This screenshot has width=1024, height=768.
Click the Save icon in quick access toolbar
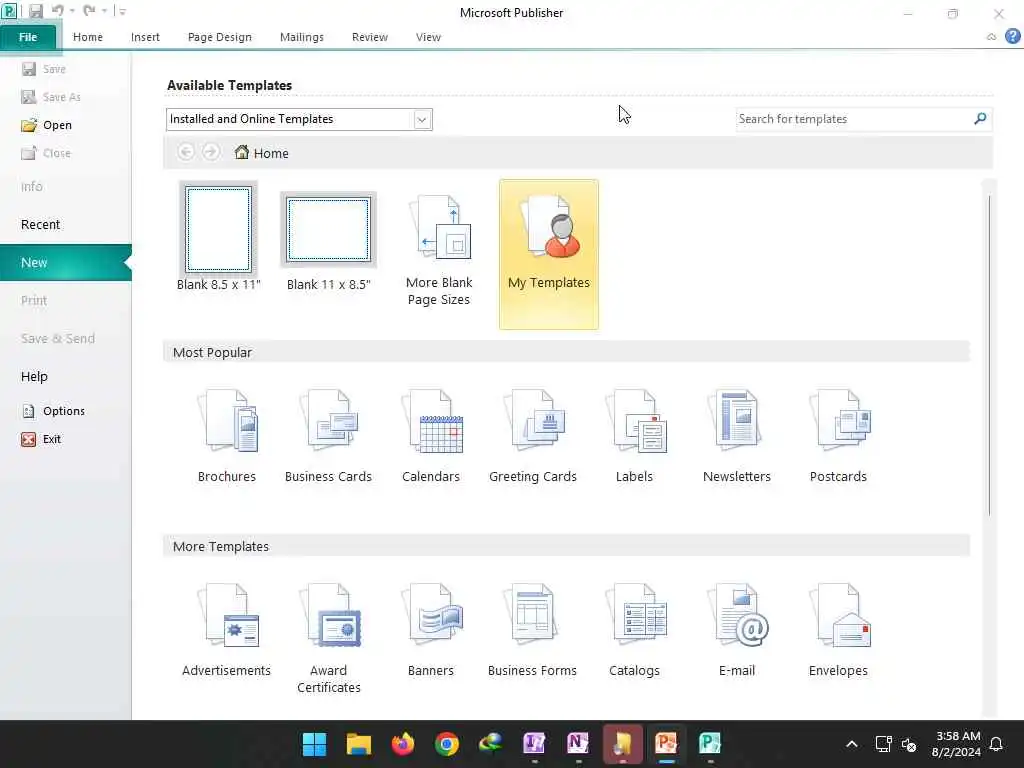tap(35, 11)
